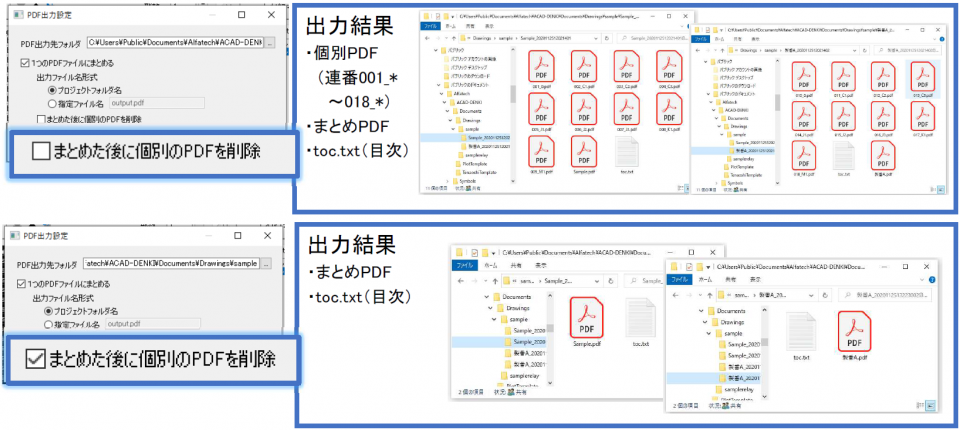Screen dimensions: 960x430
Task: Open the address bar dropdown in the 11-item Sample window
Action: (x=598, y=38)
